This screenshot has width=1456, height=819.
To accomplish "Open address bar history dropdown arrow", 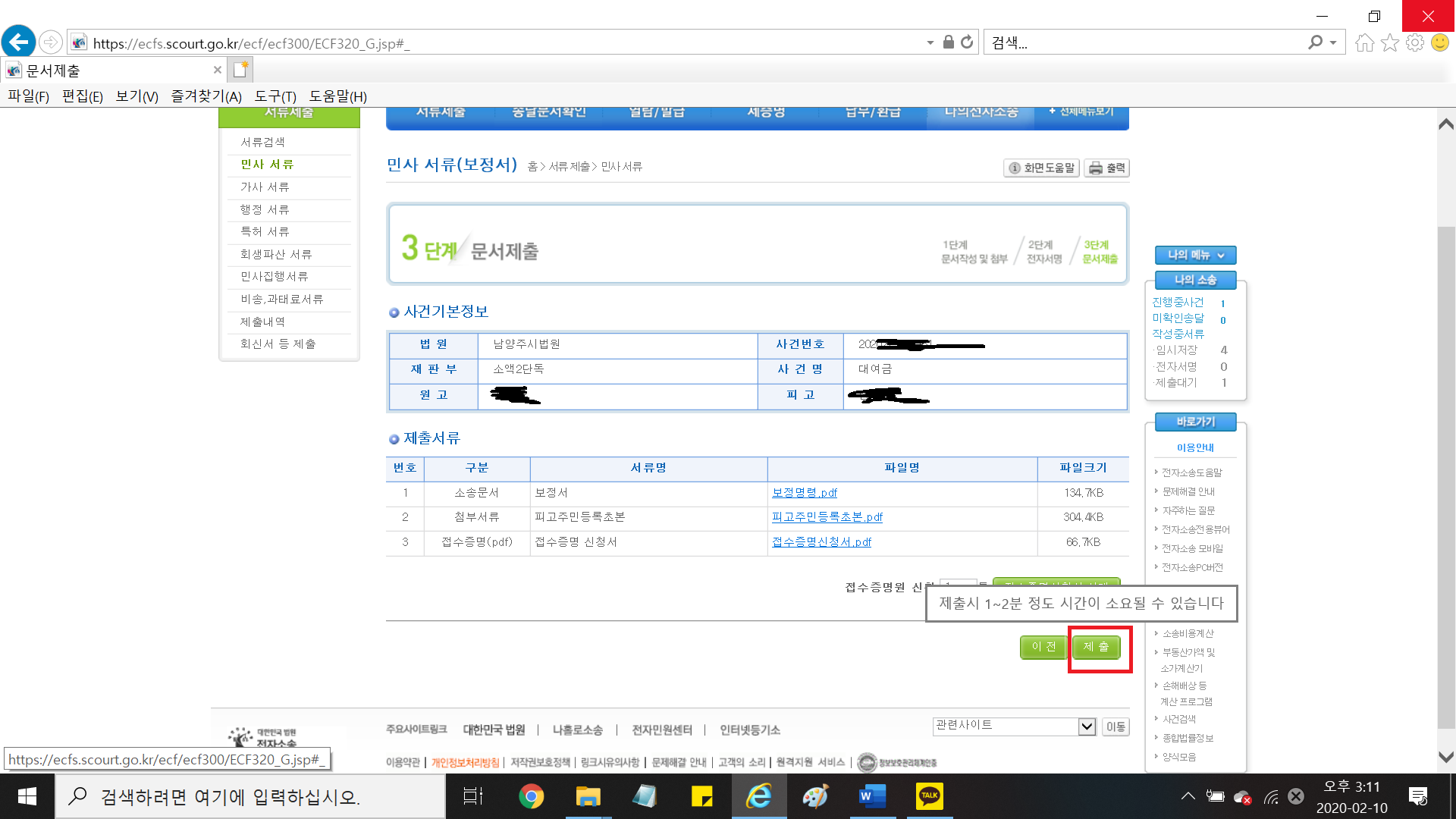I will (930, 43).
